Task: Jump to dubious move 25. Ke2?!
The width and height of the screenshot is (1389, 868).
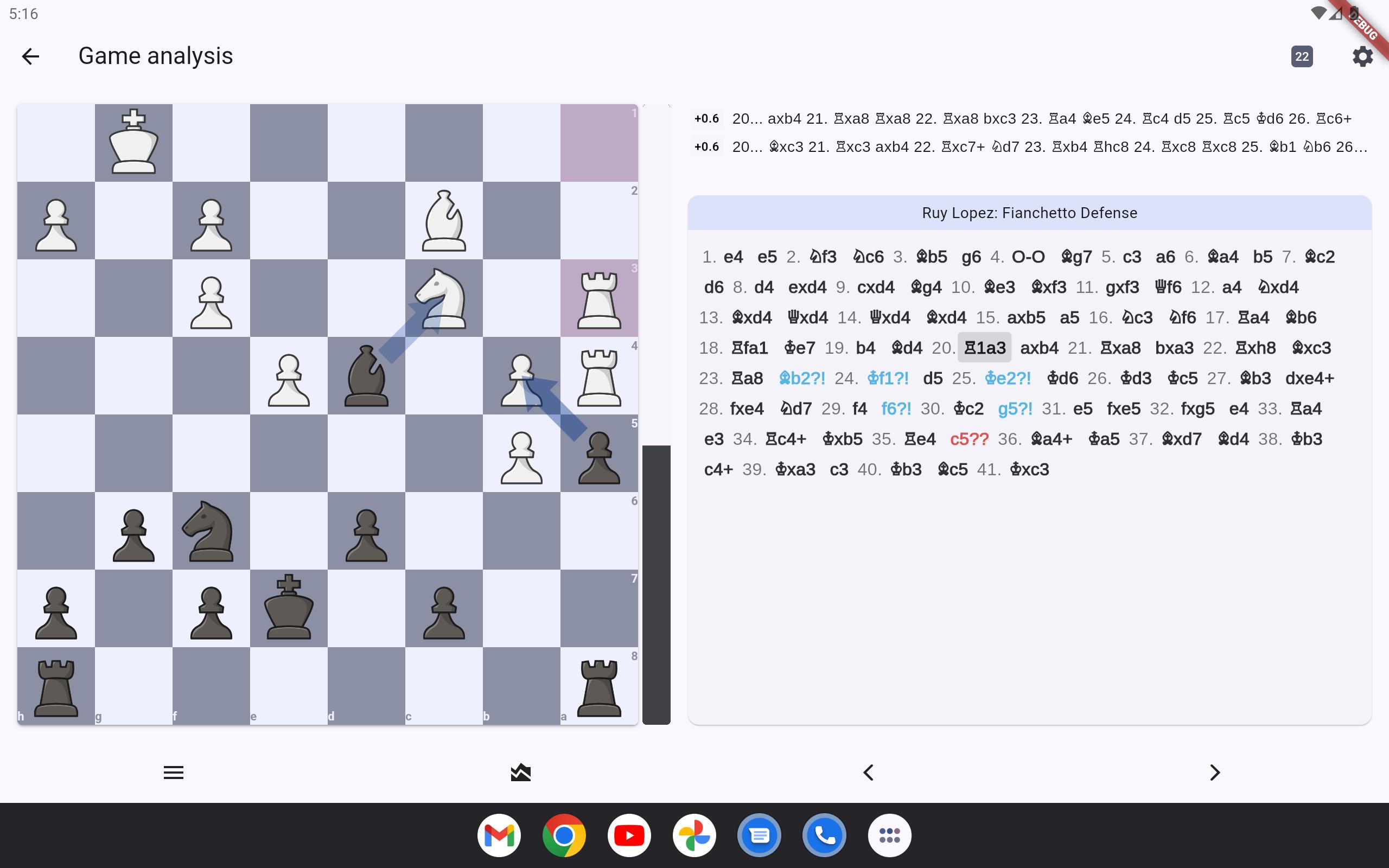Action: pyautogui.click(x=1008, y=378)
